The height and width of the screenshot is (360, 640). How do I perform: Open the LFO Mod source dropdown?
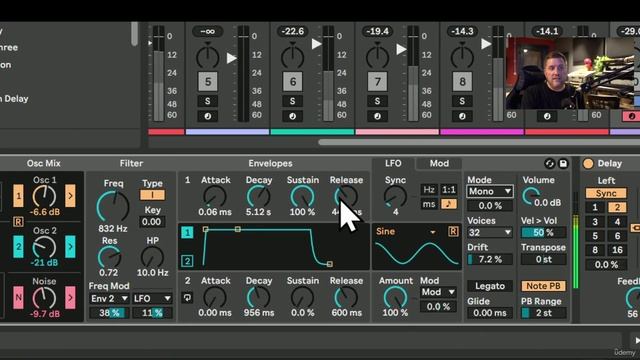coord(438,292)
